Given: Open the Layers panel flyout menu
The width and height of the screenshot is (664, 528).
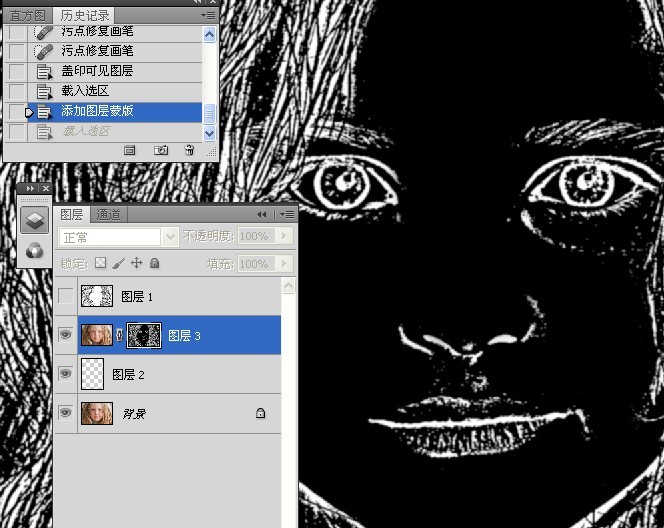Looking at the screenshot, I should pos(287,215).
